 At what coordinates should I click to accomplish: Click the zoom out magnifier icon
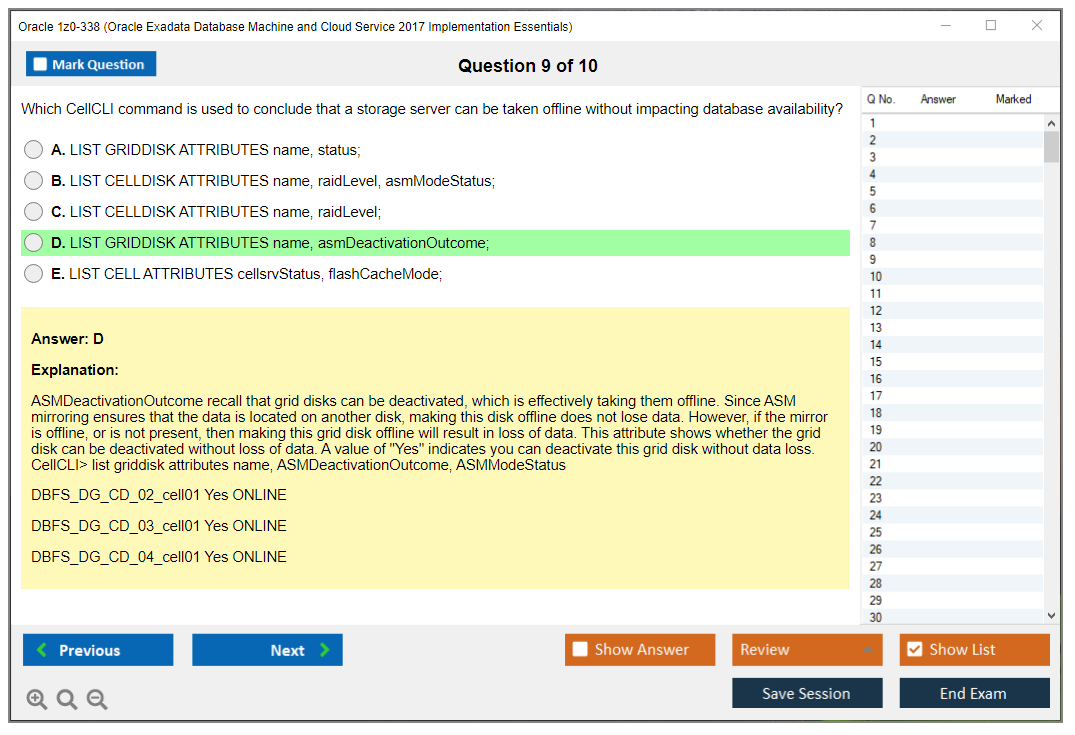(97, 700)
